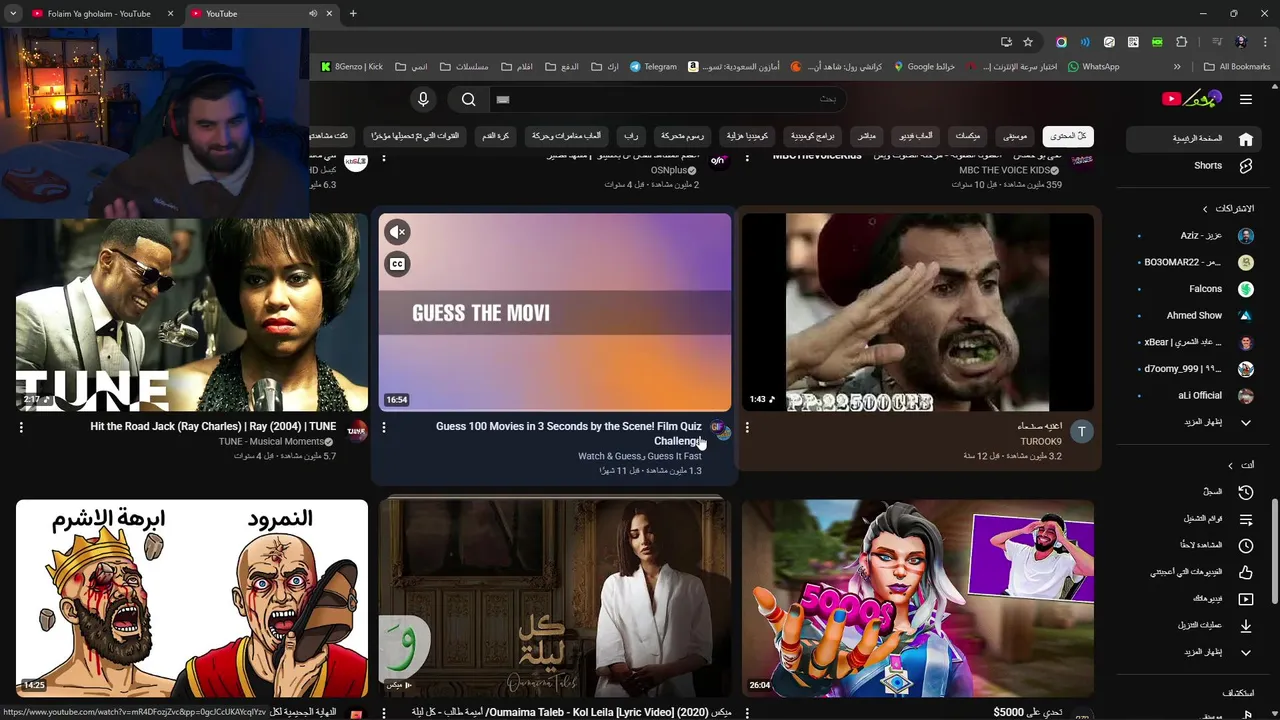Viewport: 1280px width, 720px height.
Task: Open the tab search dropdown arrow
Action: click(x=12, y=14)
